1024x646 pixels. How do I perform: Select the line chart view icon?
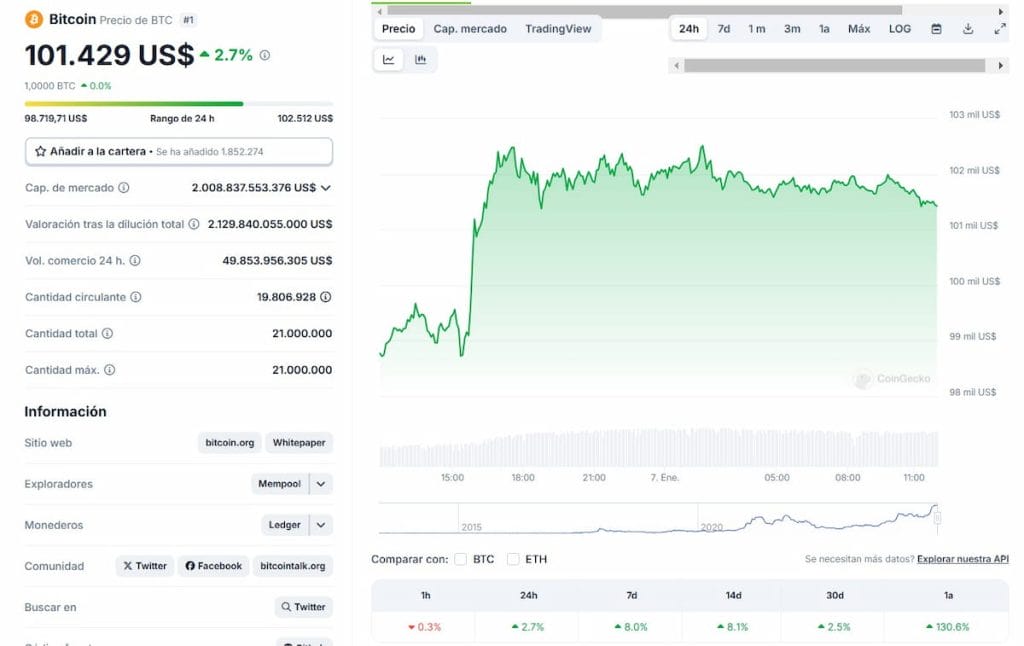click(x=390, y=59)
